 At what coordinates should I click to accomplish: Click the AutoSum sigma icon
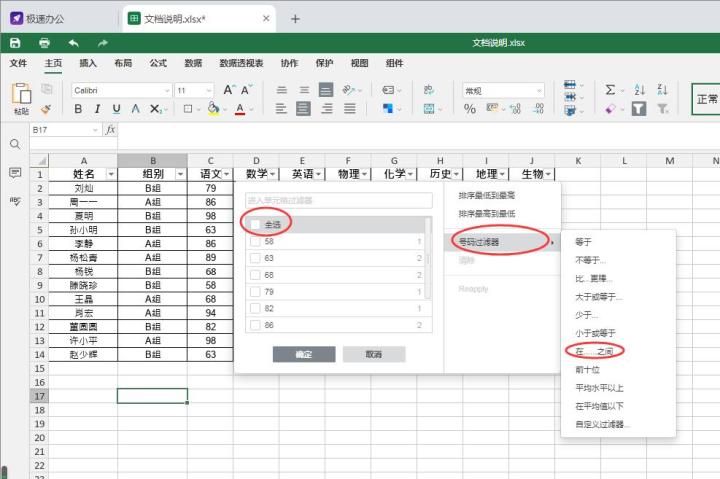(610, 90)
